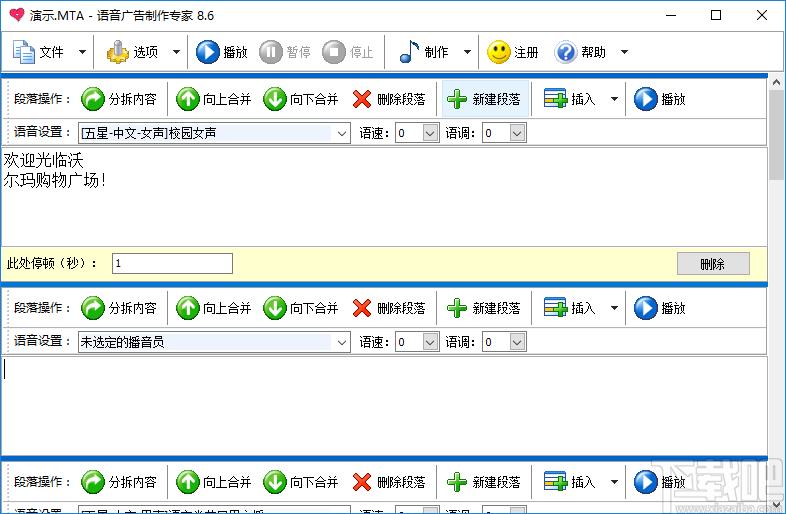Click 删除段落 in first paragraph toolbar
The width and height of the screenshot is (786, 514).
388,99
